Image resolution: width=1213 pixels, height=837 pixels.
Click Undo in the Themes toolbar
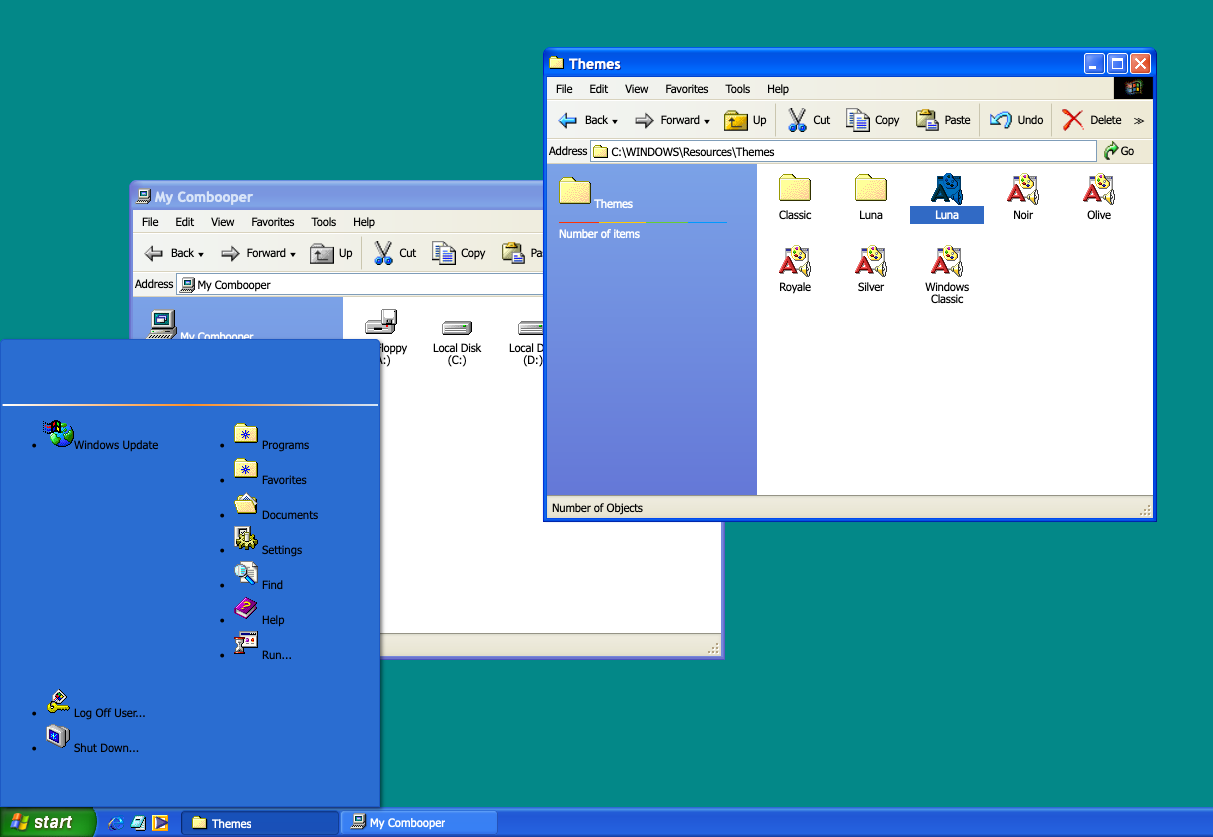pos(1017,120)
